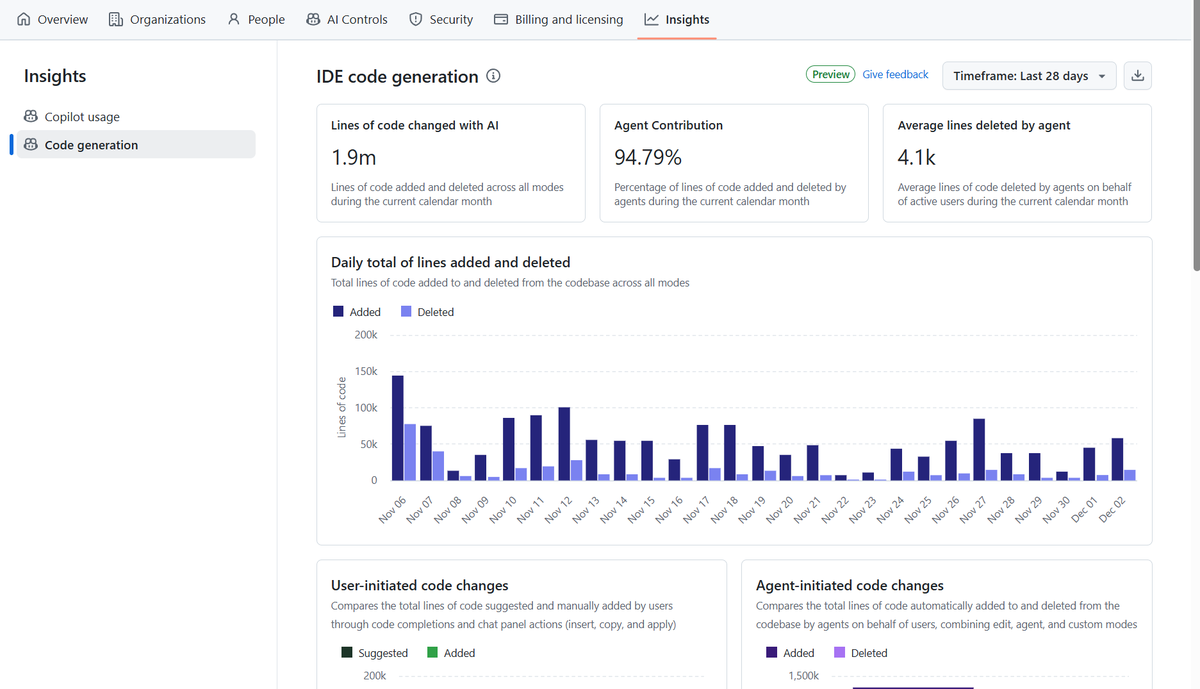Click the Insights chart icon in navigation

click(x=650, y=19)
